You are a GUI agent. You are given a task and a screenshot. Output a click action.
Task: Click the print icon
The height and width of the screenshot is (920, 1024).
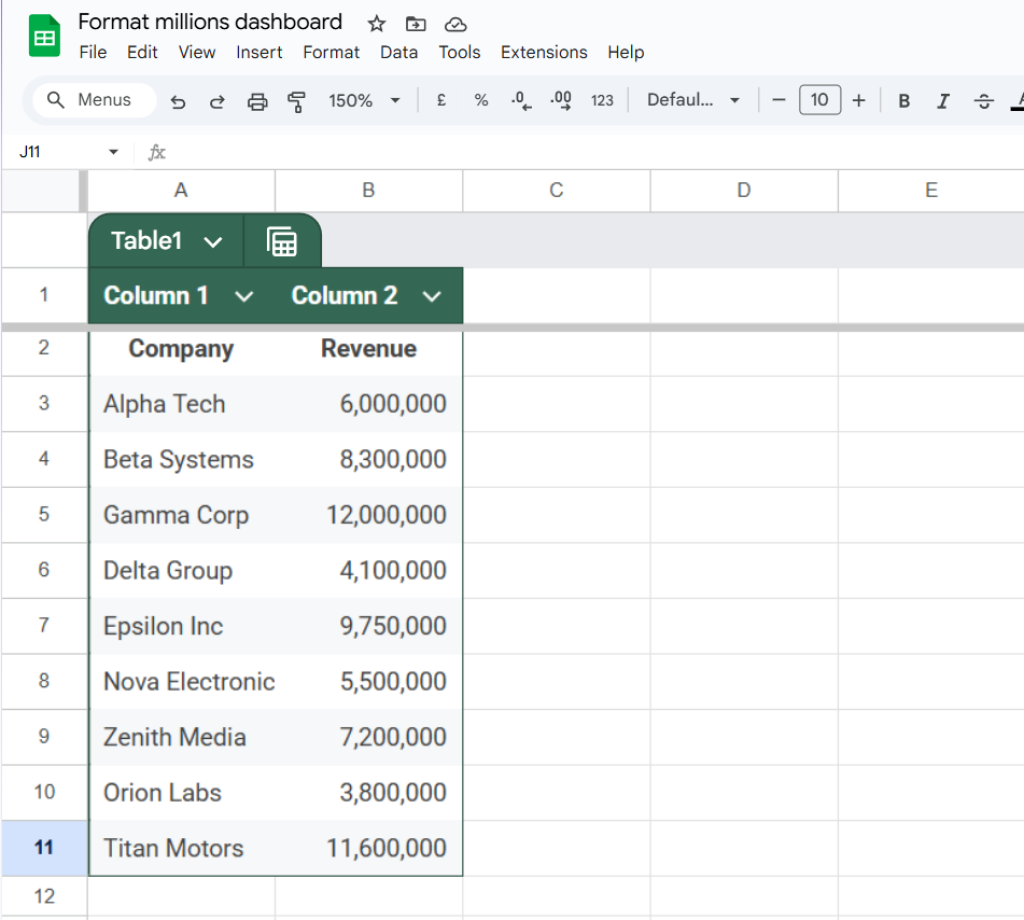[257, 100]
